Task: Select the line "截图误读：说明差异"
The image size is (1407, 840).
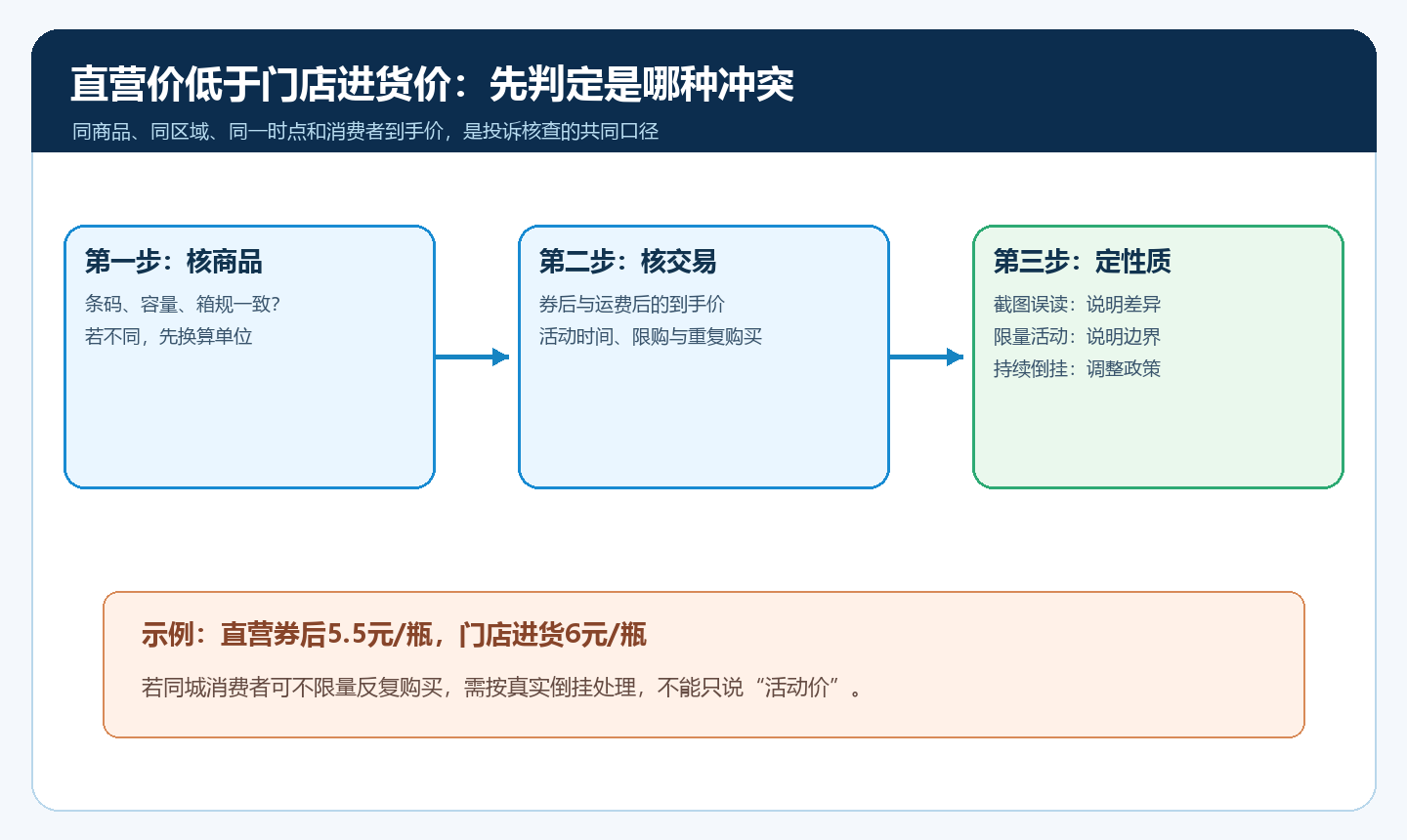Action: [1078, 304]
